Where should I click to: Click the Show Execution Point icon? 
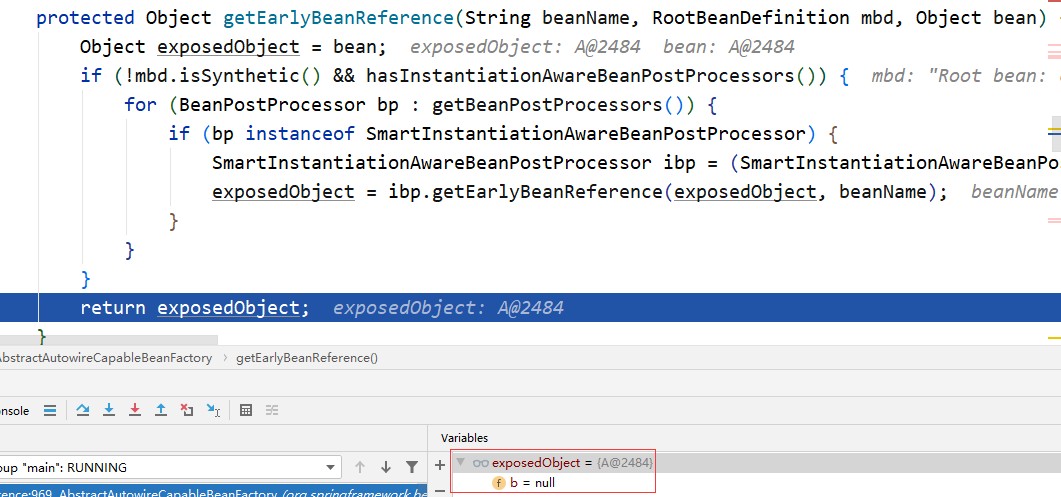point(49,410)
